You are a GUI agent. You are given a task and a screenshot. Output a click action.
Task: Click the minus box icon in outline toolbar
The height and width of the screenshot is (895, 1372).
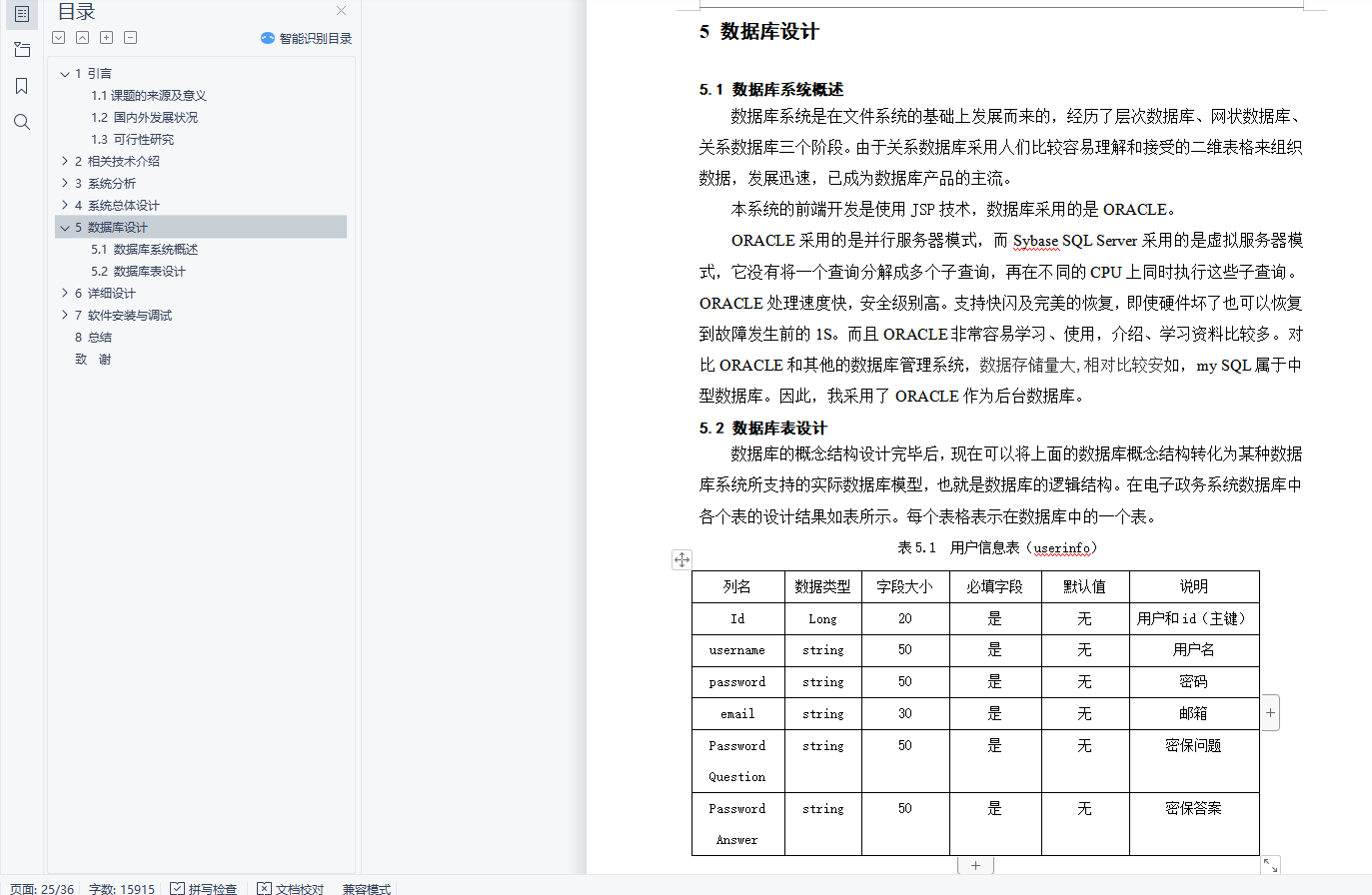pyautogui.click(x=131, y=38)
